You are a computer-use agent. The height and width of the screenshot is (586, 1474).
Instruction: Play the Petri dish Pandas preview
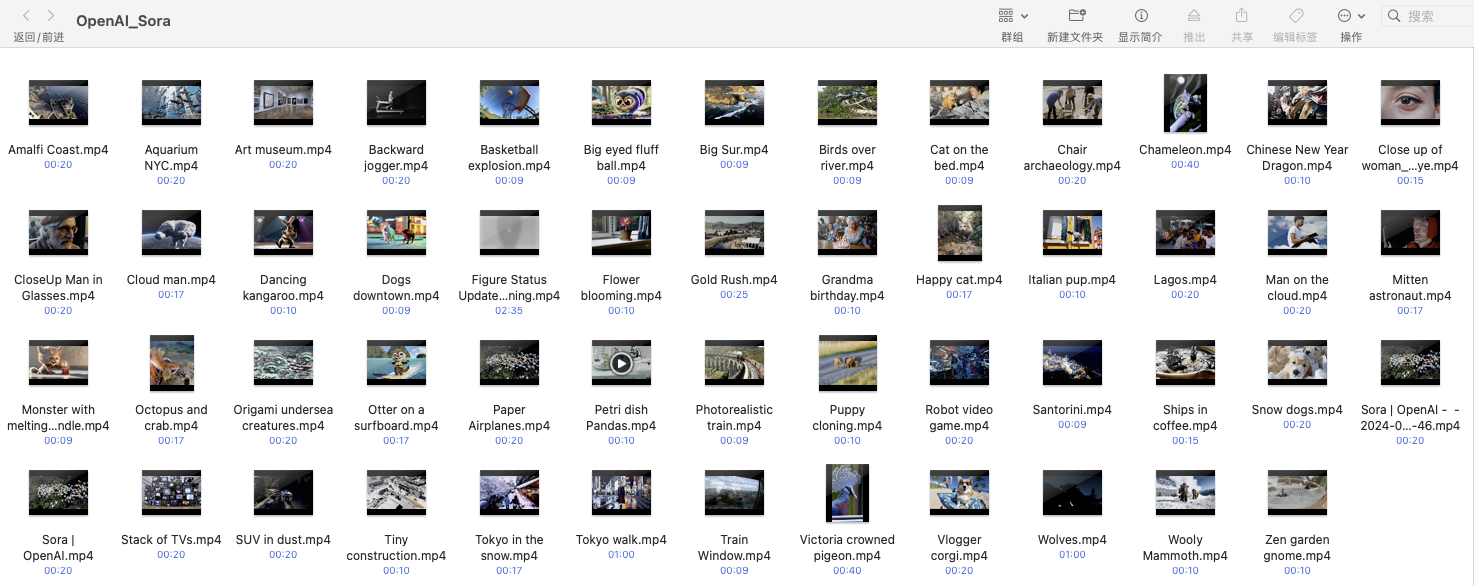click(x=621, y=363)
